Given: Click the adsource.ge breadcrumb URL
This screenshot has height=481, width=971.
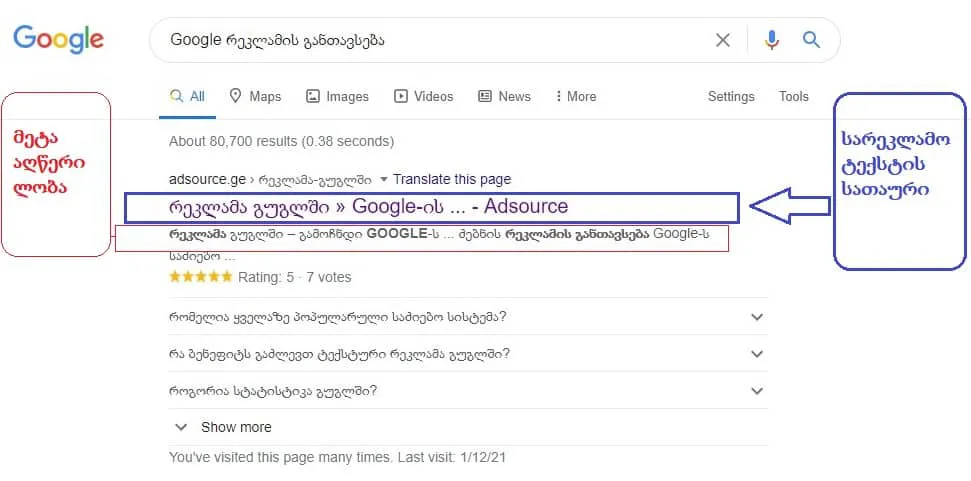Looking at the screenshot, I should (x=270, y=180).
